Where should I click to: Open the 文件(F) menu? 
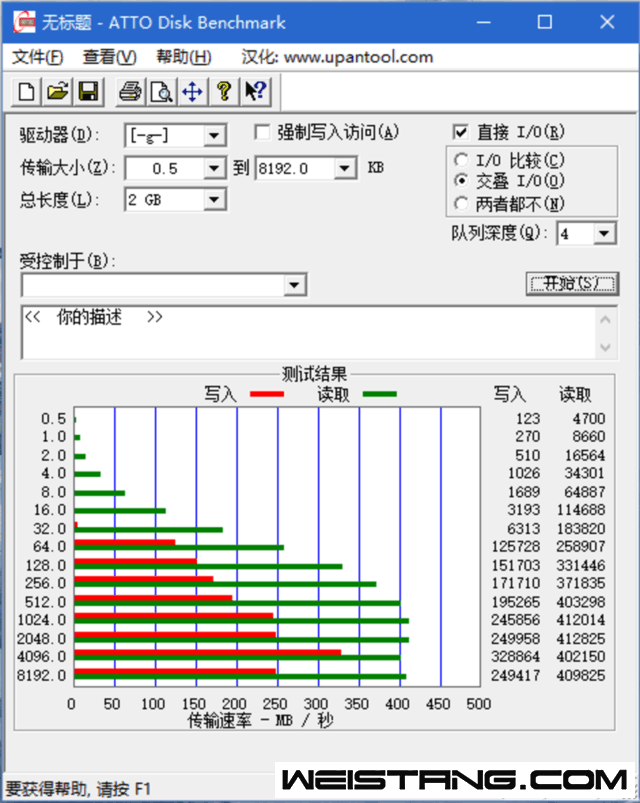point(38,57)
